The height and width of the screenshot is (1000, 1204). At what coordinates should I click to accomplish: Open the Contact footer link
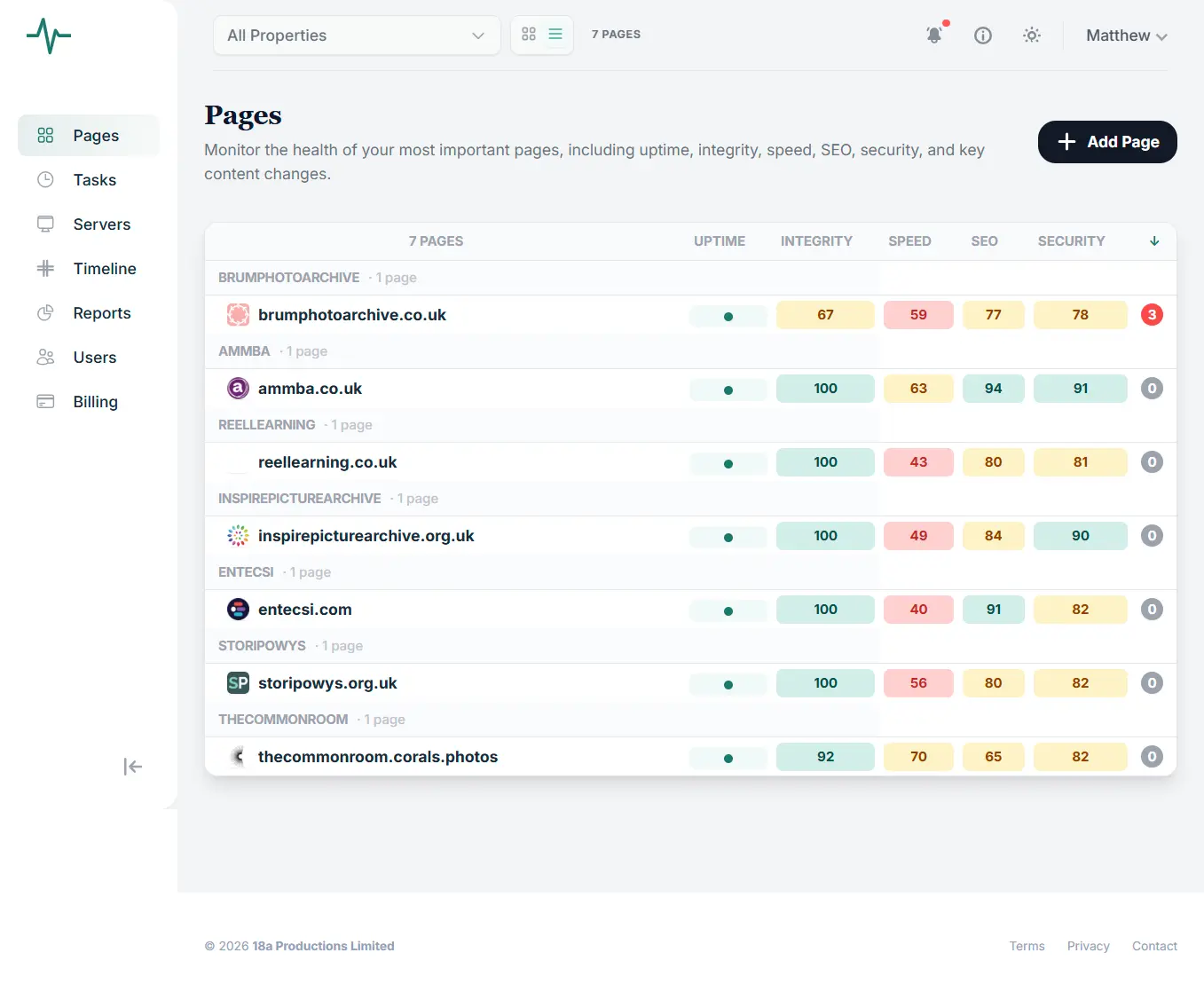pos(1154,946)
